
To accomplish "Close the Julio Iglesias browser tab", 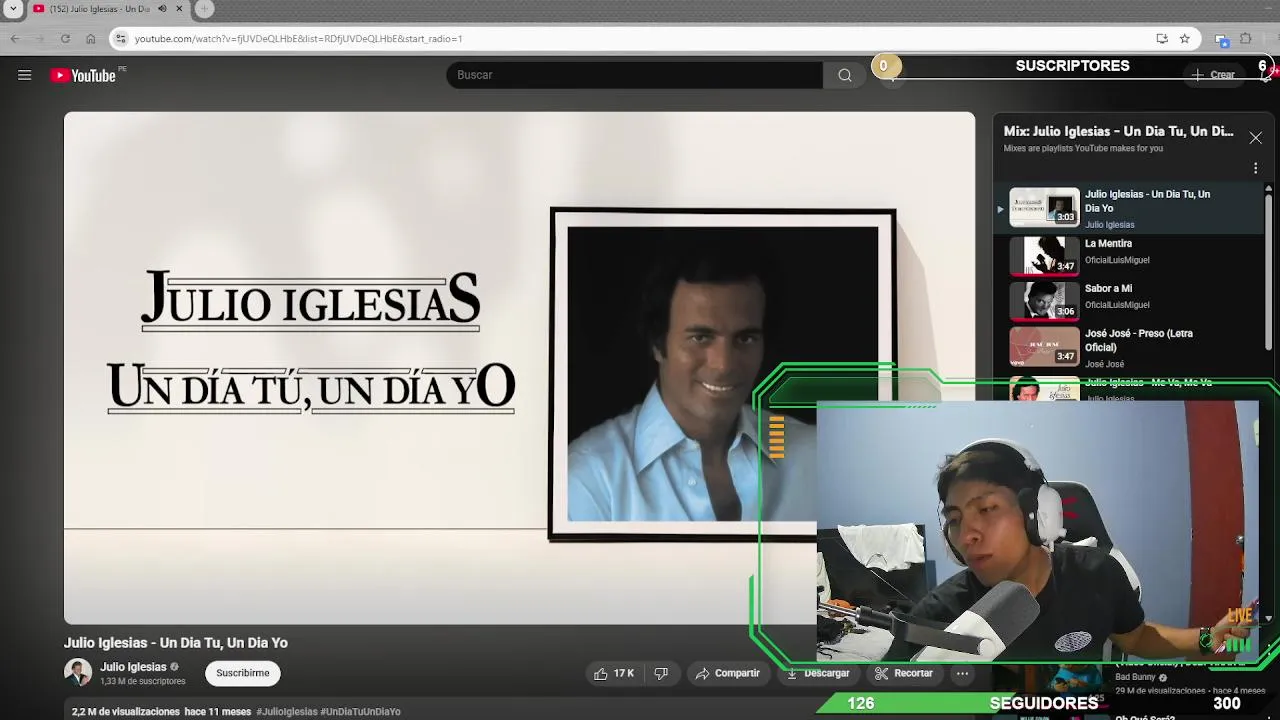I will [180, 9].
